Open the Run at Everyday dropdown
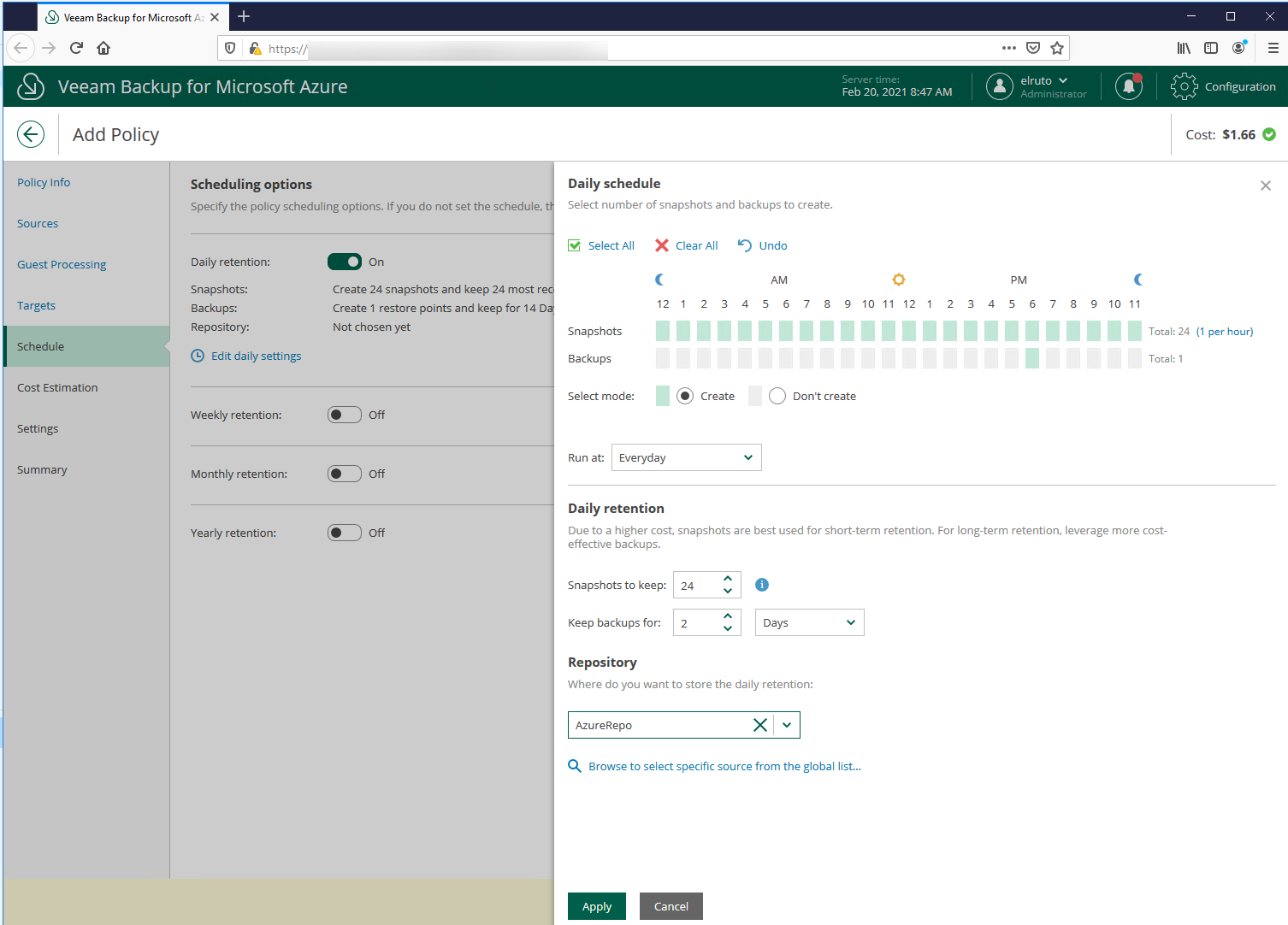The image size is (1288, 925). tap(686, 457)
